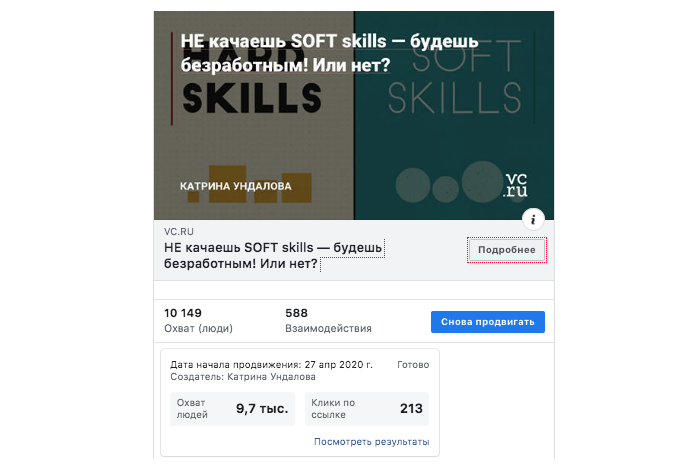Click the yellow squares graphic on the banner
698x475 pixels.
coord(249,184)
